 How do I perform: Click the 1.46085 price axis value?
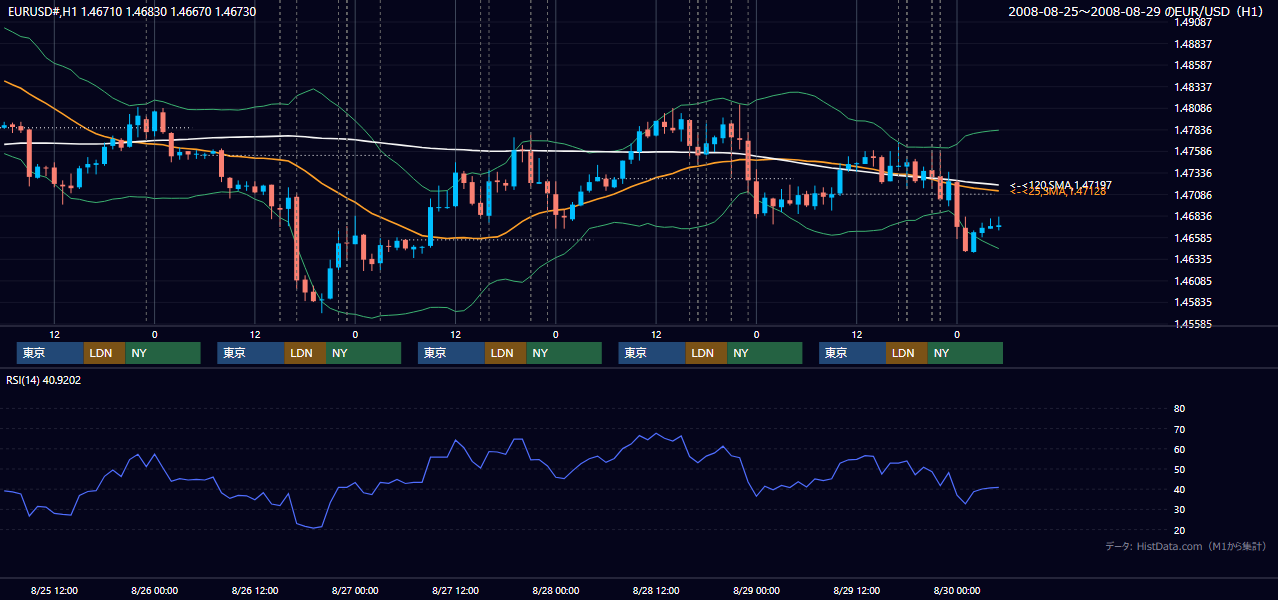1195,281
